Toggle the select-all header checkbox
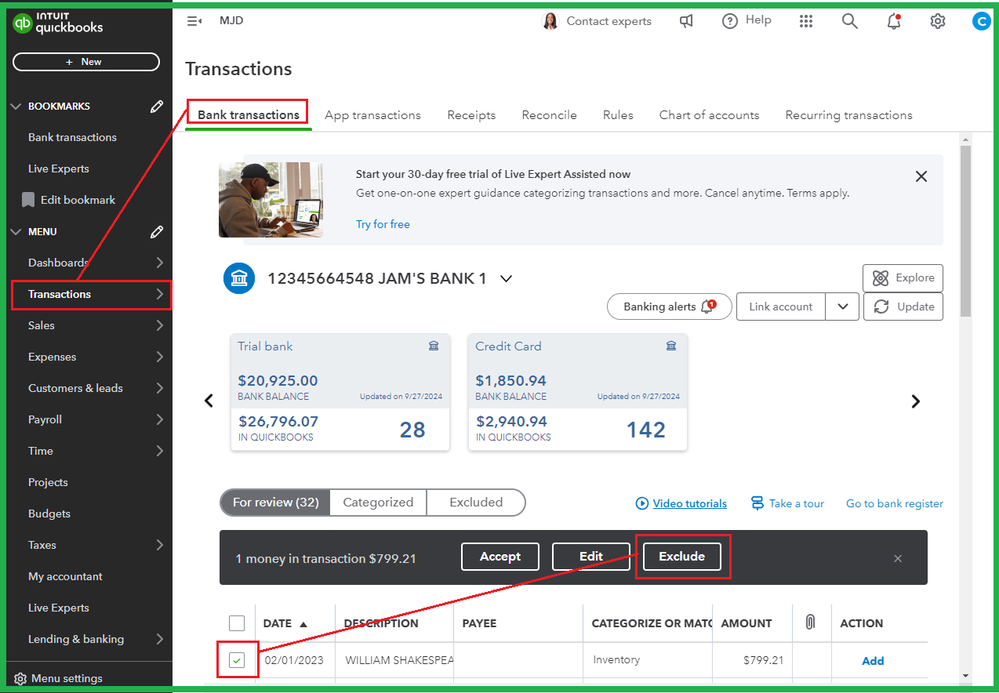This screenshot has width=999, height=693. pos(236,623)
